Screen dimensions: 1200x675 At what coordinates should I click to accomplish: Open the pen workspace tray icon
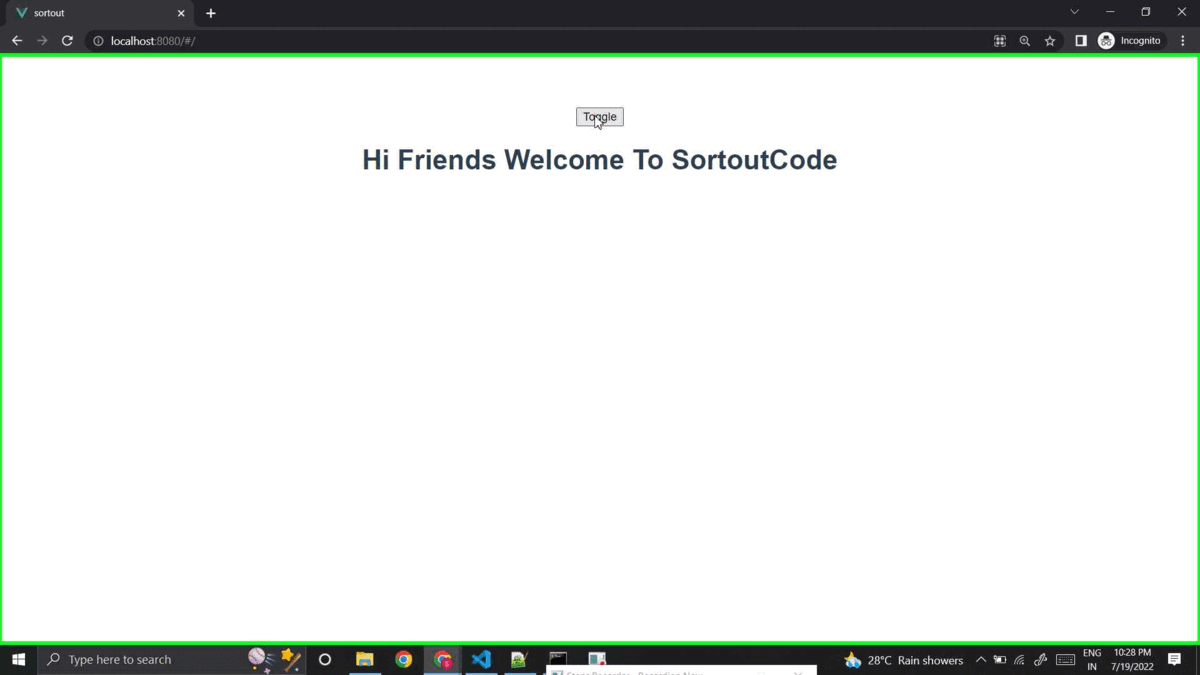tap(1041, 660)
